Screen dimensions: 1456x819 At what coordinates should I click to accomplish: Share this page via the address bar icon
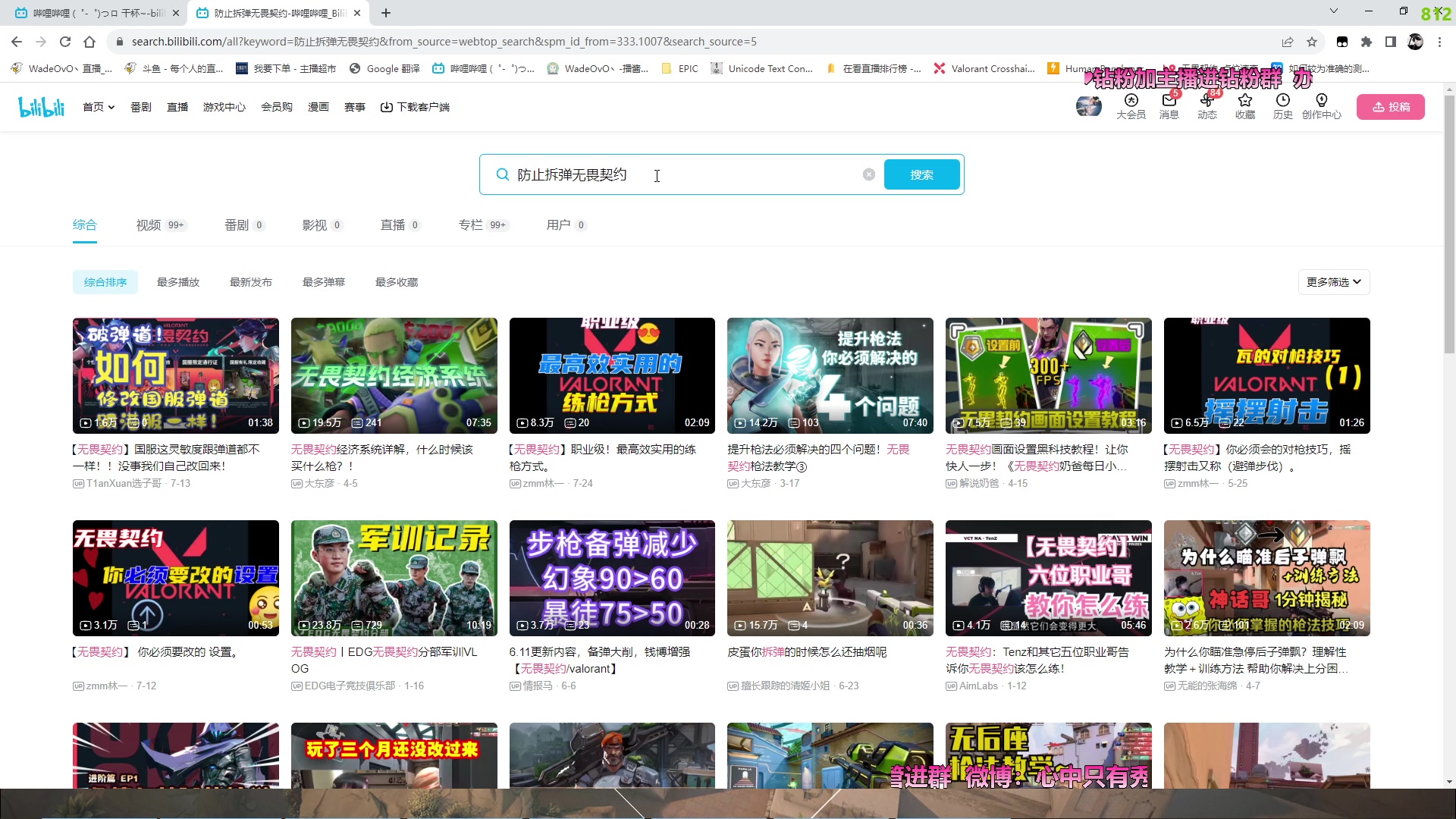(x=1287, y=42)
